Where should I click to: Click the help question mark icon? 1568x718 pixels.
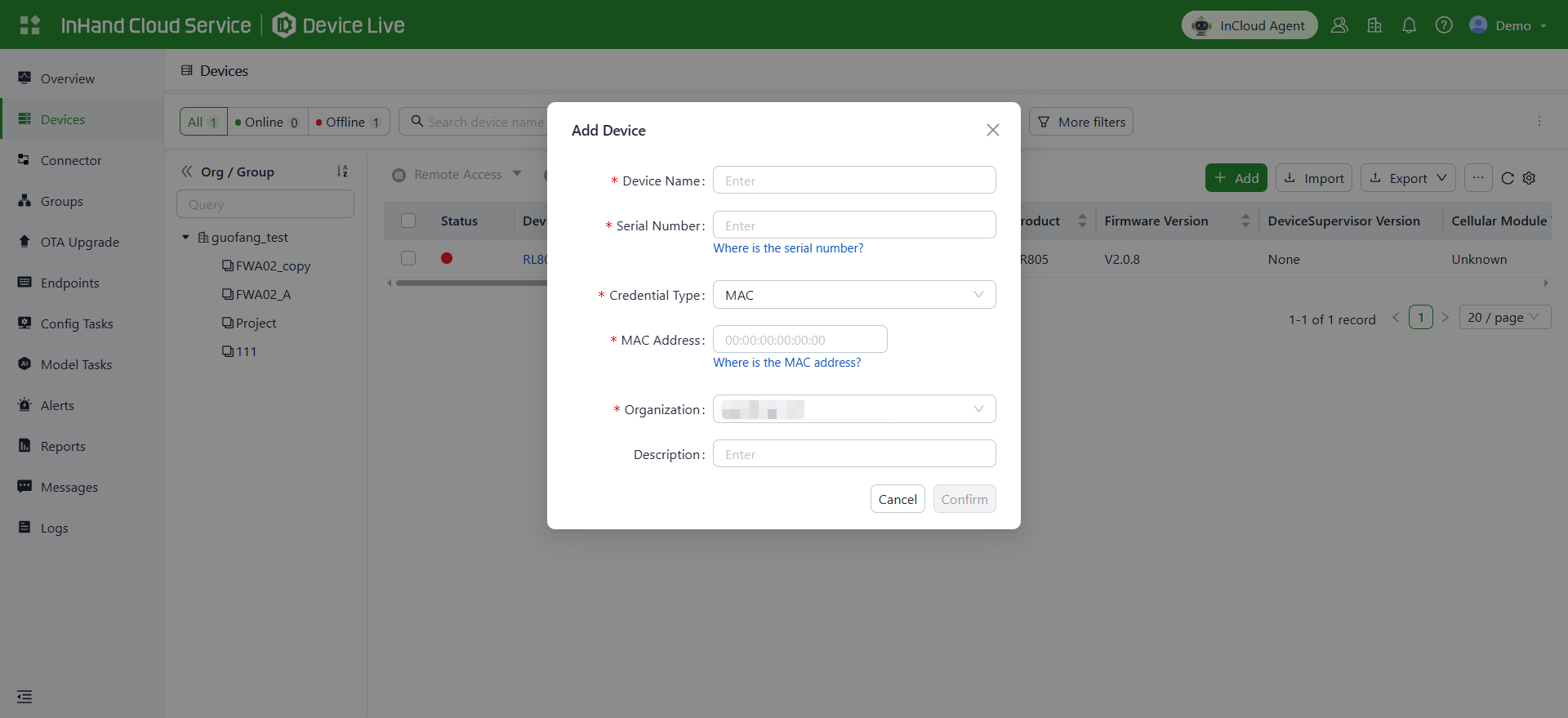pos(1444,25)
